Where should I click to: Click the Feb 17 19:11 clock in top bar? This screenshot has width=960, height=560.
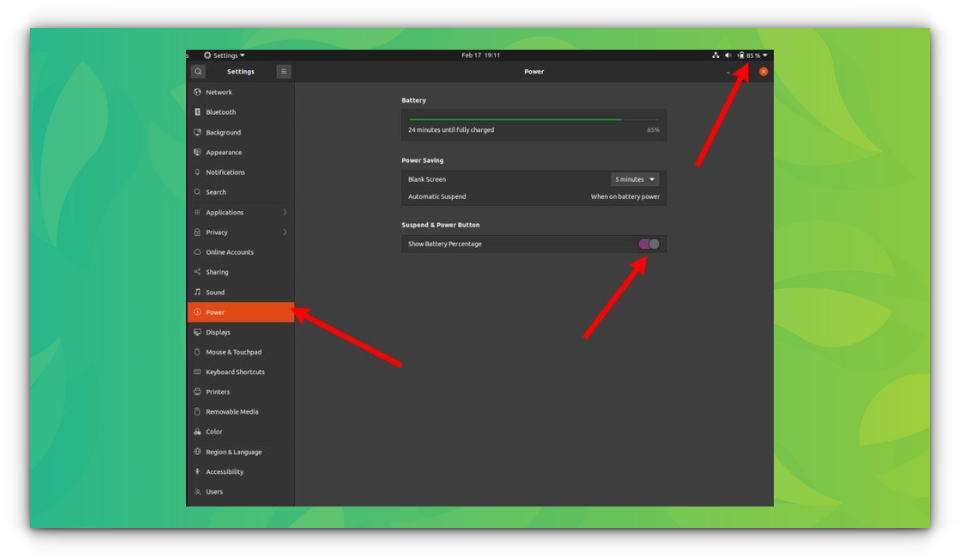click(x=481, y=55)
